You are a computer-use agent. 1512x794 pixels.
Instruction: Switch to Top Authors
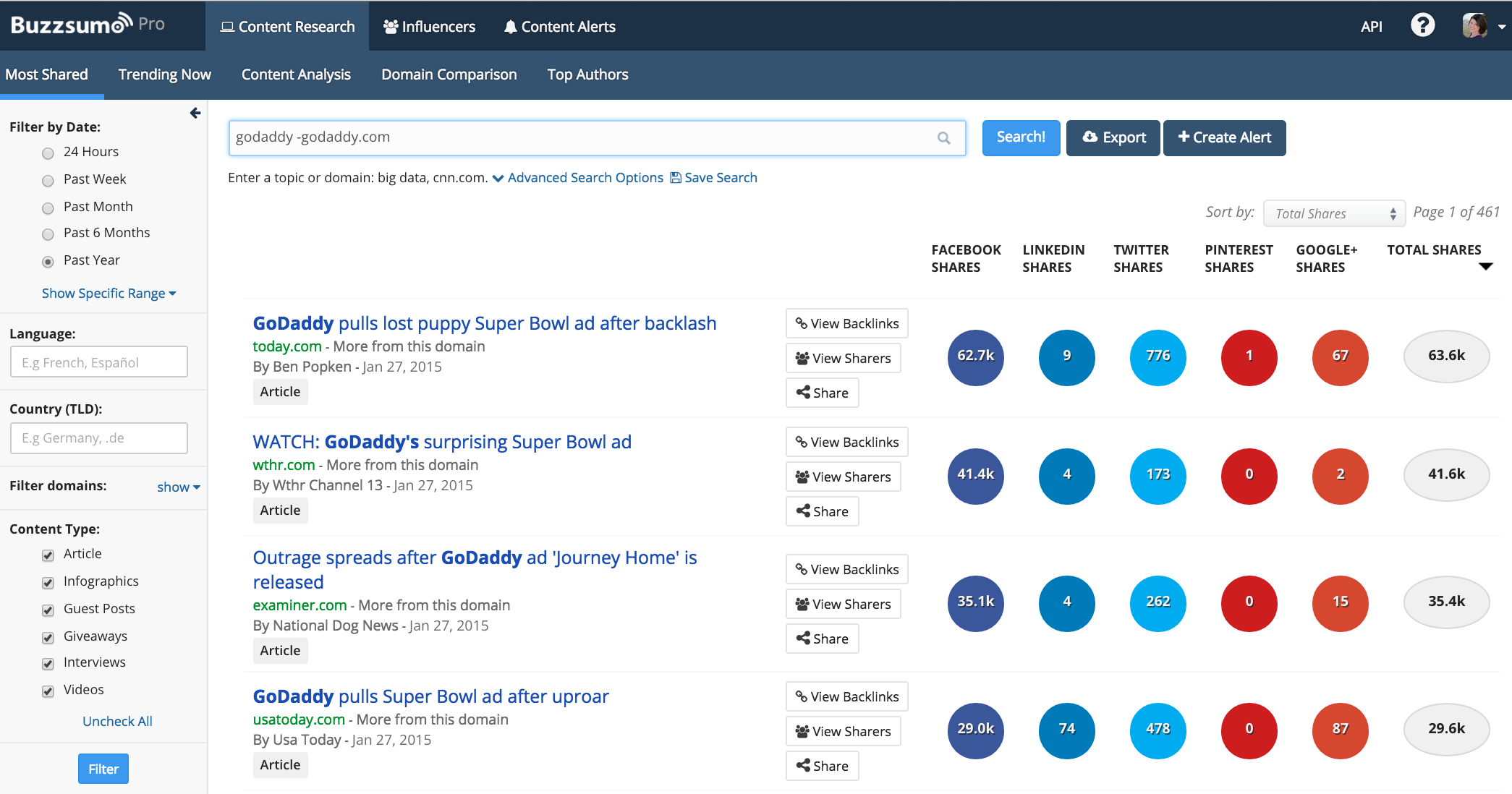587,74
